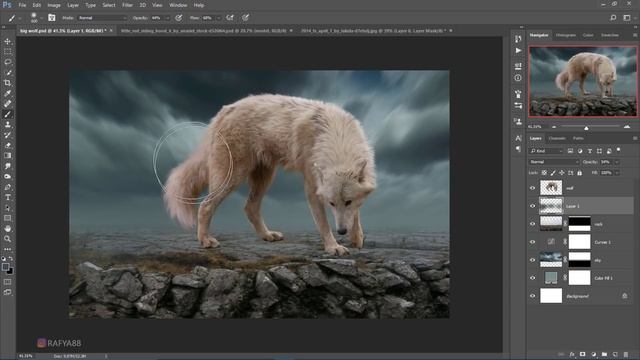Toggle layer filtering on/off switch
640x360 pixels.
(x=619, y=150)
